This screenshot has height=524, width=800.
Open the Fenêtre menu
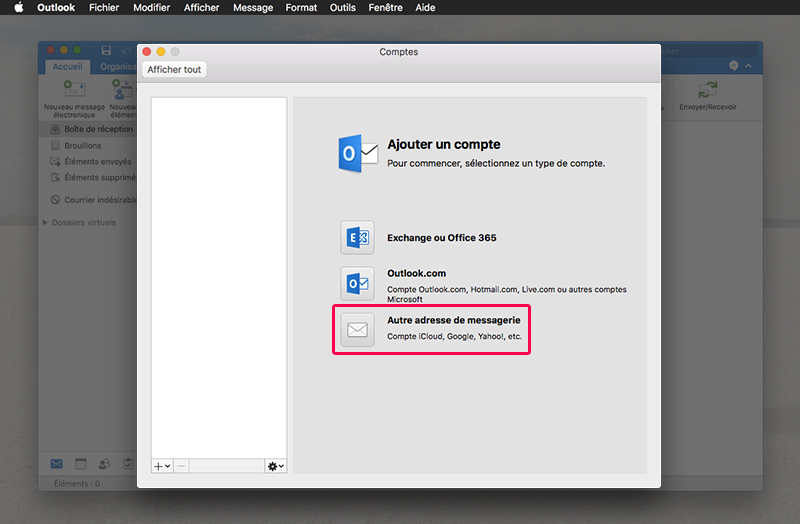[x=386, y=8]
